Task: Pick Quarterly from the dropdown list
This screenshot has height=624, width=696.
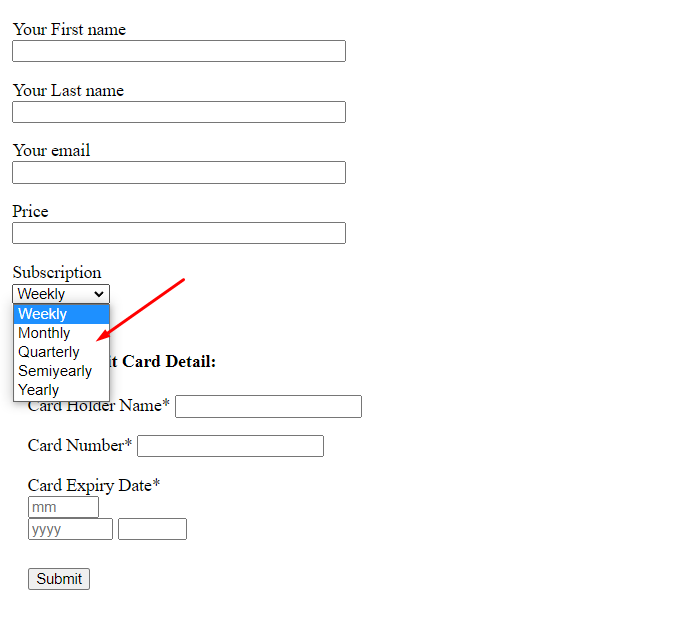Action: tap(49, 352)
